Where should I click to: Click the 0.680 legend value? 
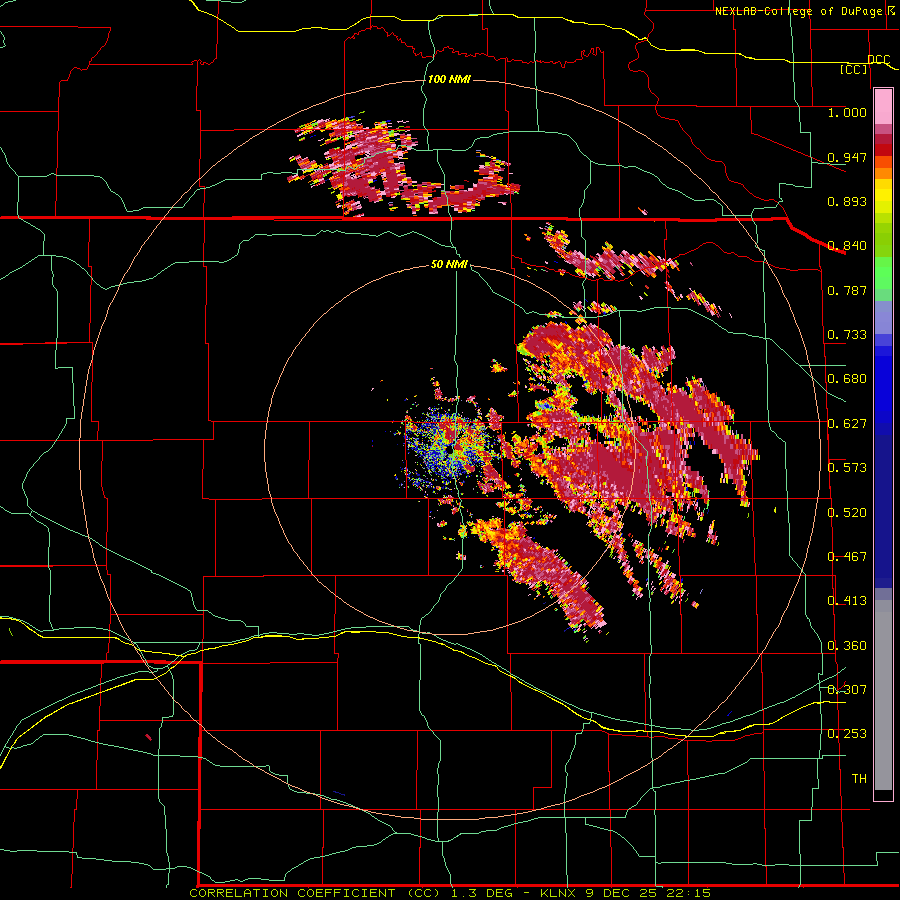[847, 379]
